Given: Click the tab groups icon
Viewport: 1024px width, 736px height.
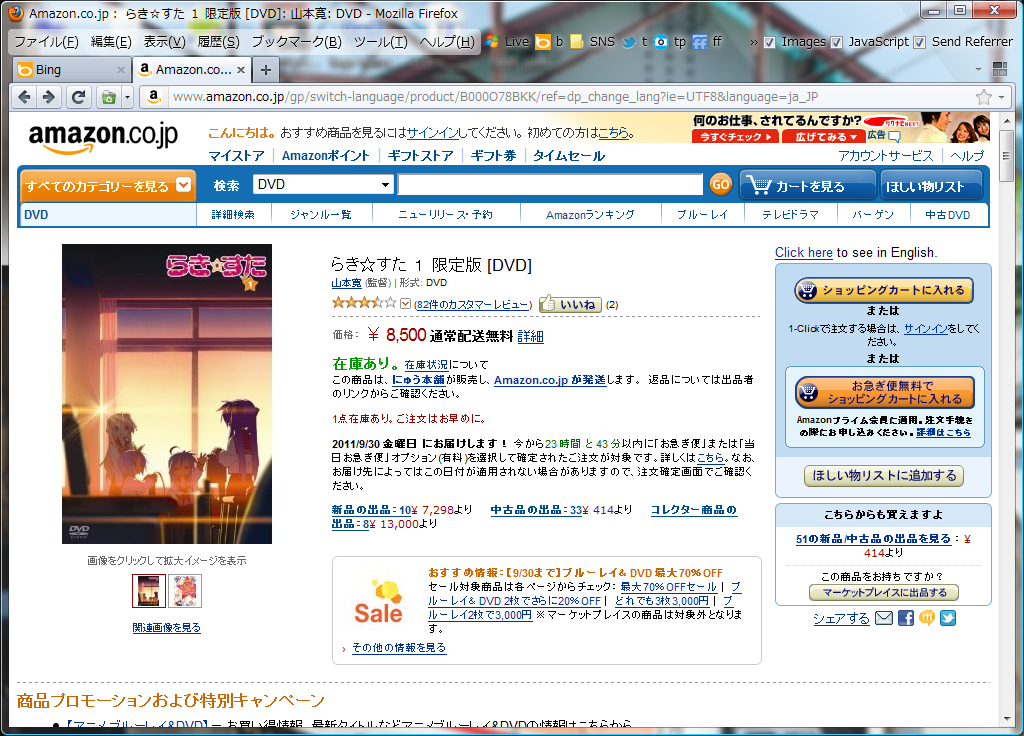Looking at the screenshot, I should click(1000, 69).
